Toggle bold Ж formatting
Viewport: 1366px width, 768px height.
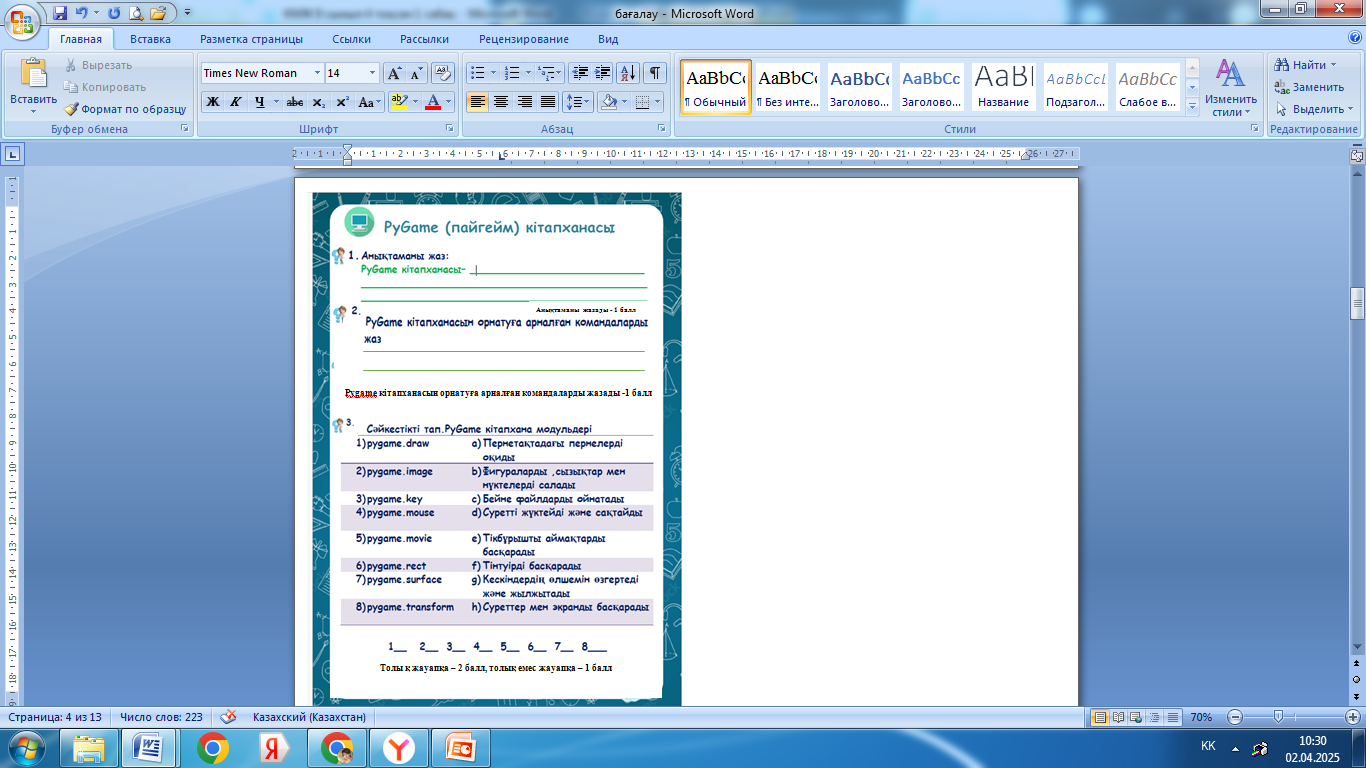click(213, 102)
